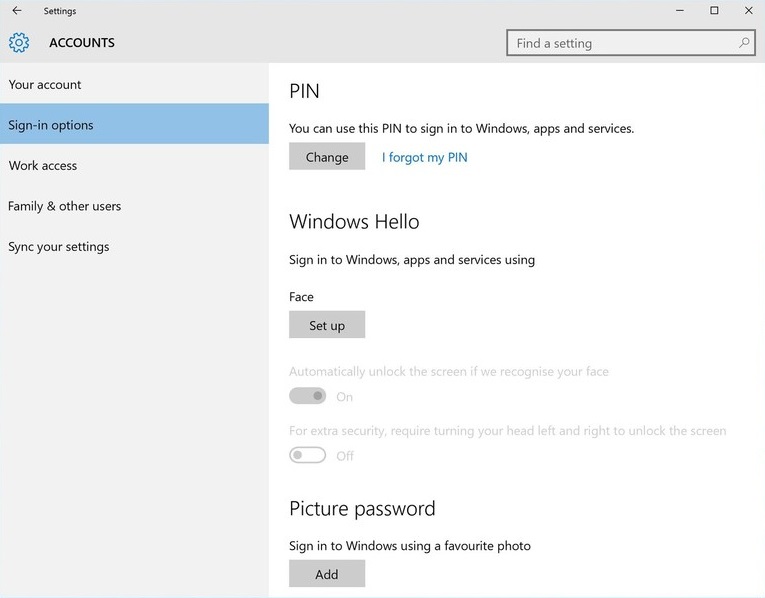Screen dimensions: 765x598
Task: Click the search magnifier icon
Action: 744,43
